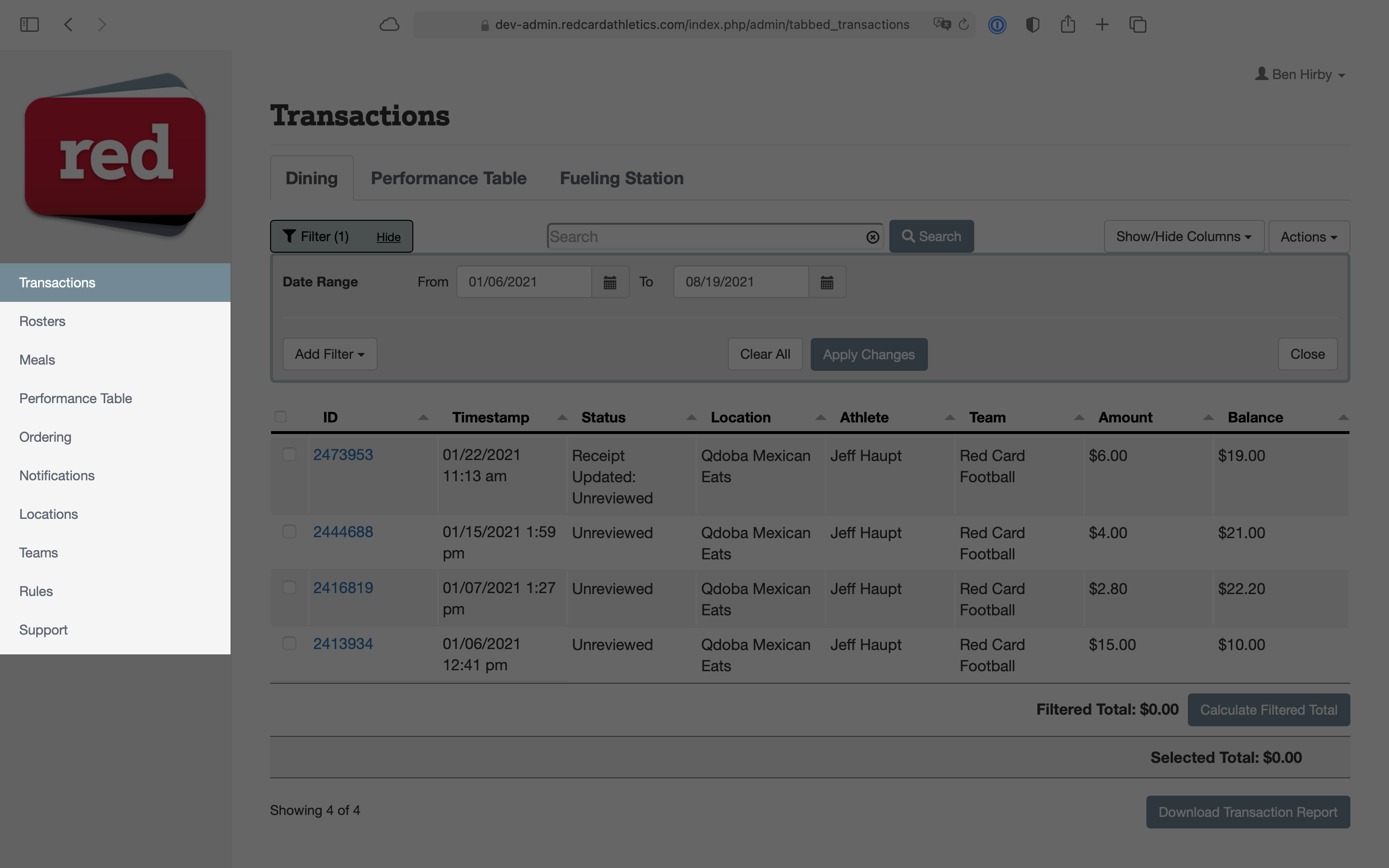Toggle the select-all checkbox in the table header
Image resolution: width=1389 pixels, height=868 pixels.
coord(281,417)
